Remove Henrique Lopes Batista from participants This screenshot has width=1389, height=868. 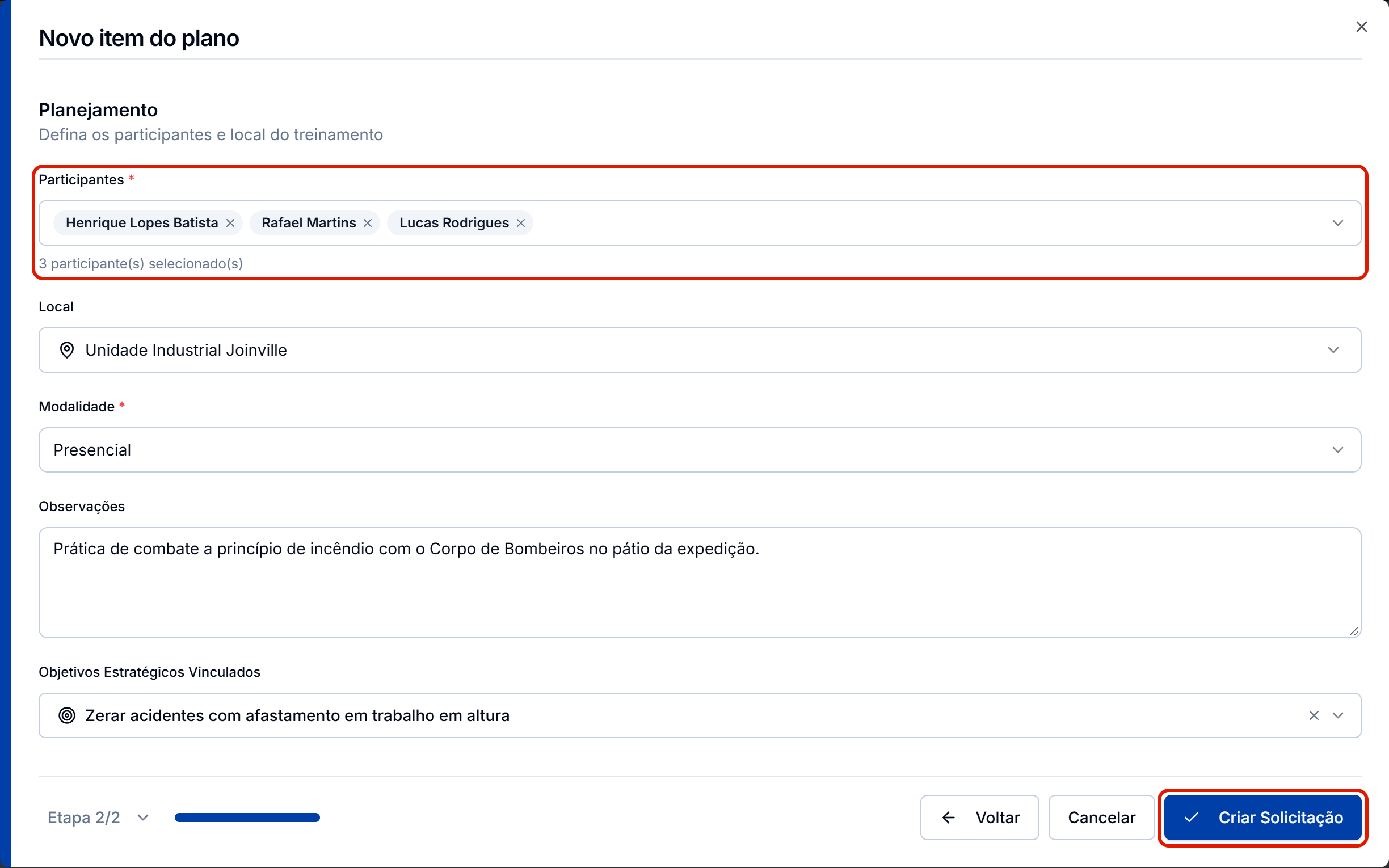pyautogui.click(x=230, y=223)
